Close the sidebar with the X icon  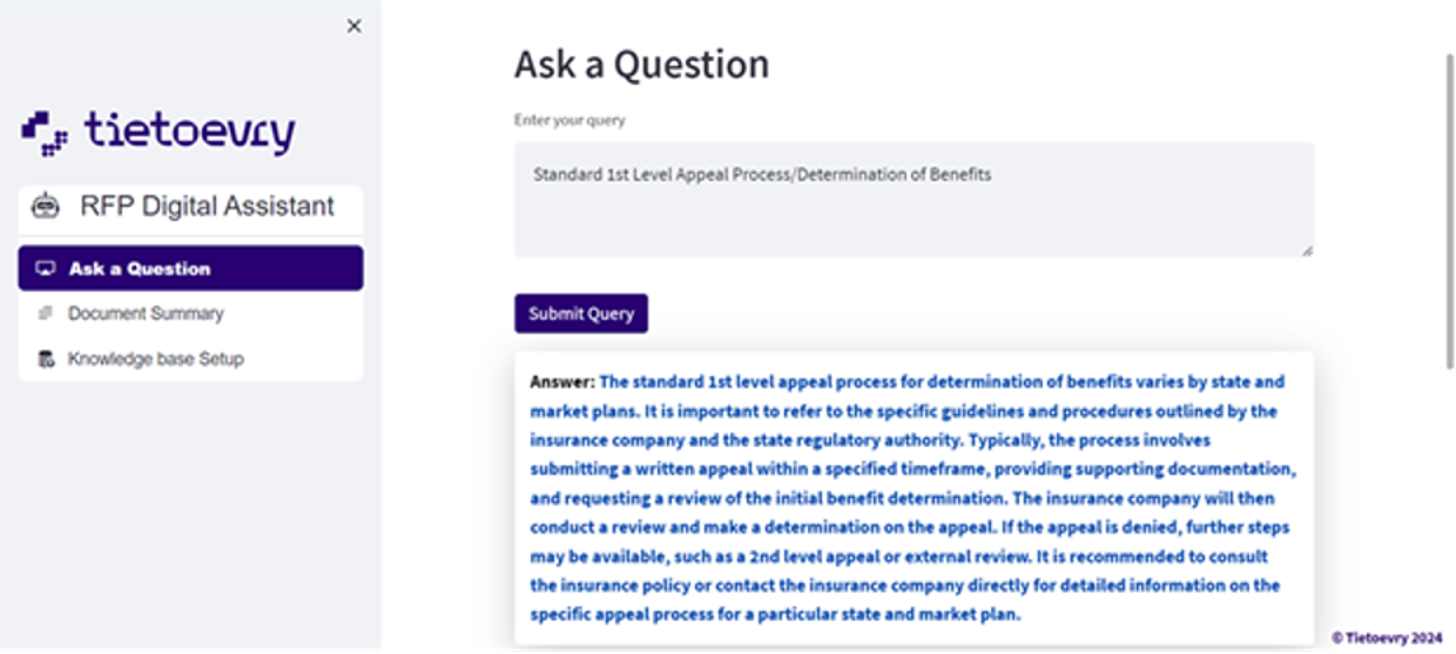point(354,26)
